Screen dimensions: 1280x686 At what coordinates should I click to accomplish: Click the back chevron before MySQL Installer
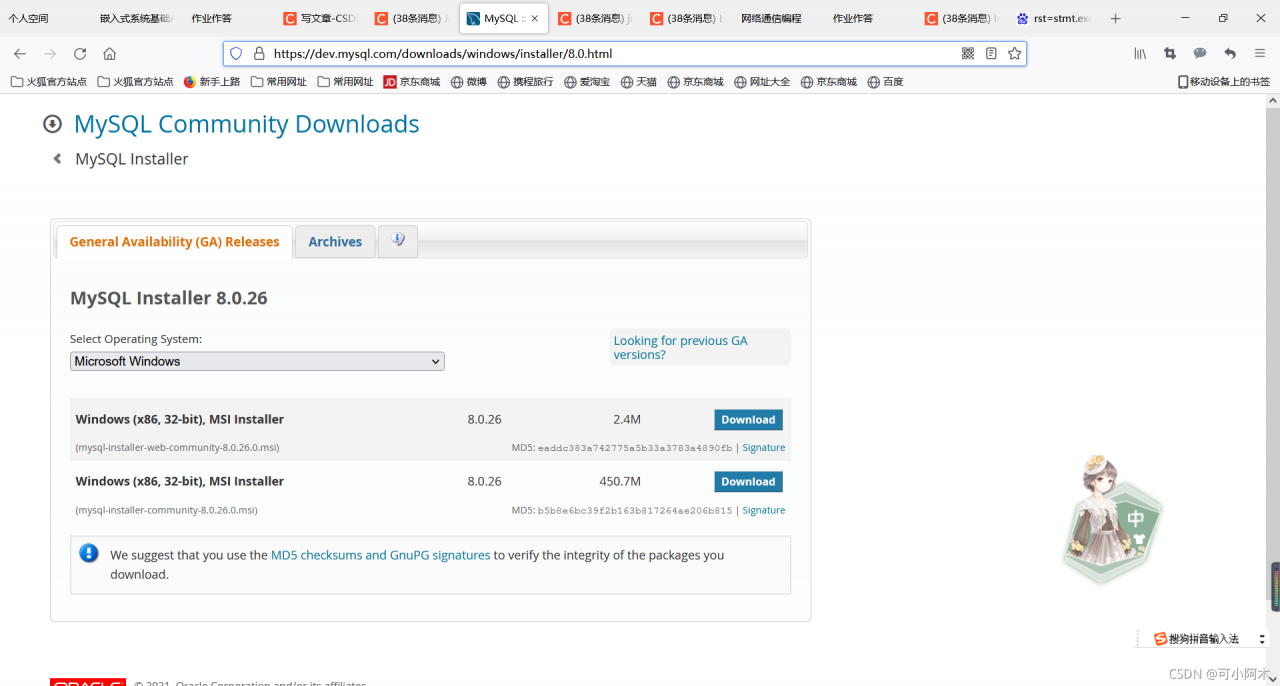point(58,158)
